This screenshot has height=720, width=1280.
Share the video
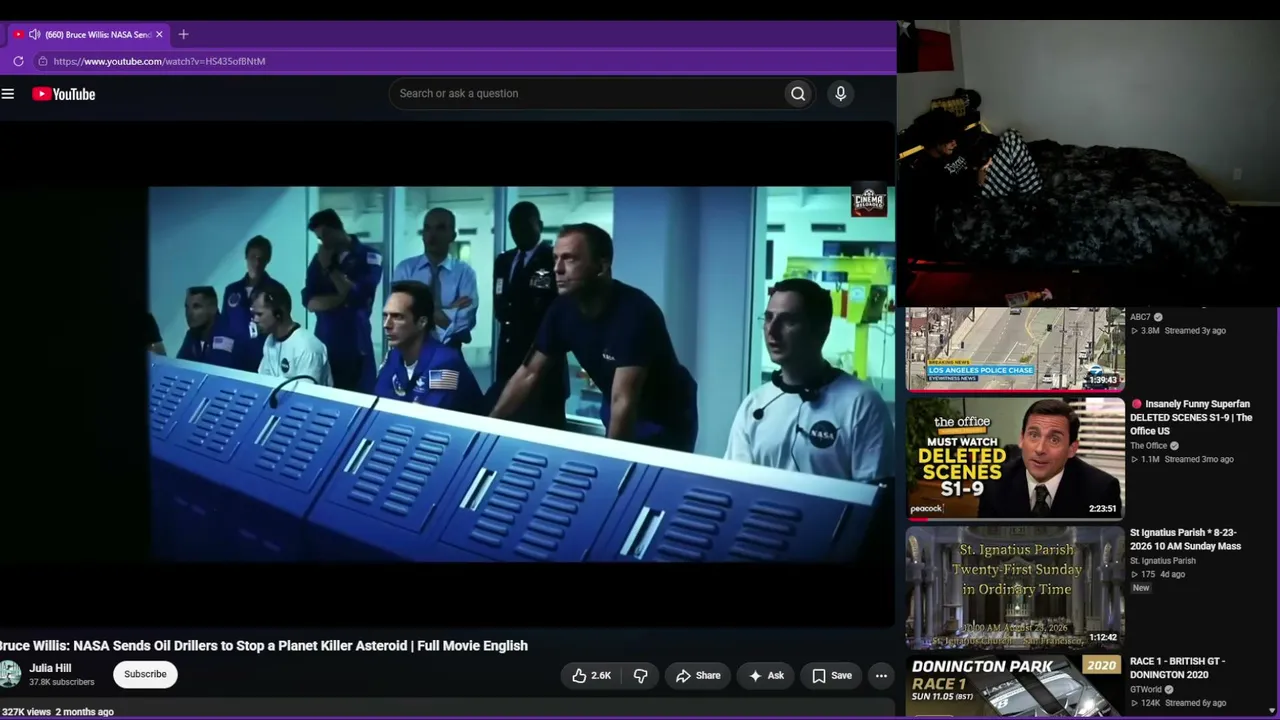pyautogui.click(x=698, y=676)
